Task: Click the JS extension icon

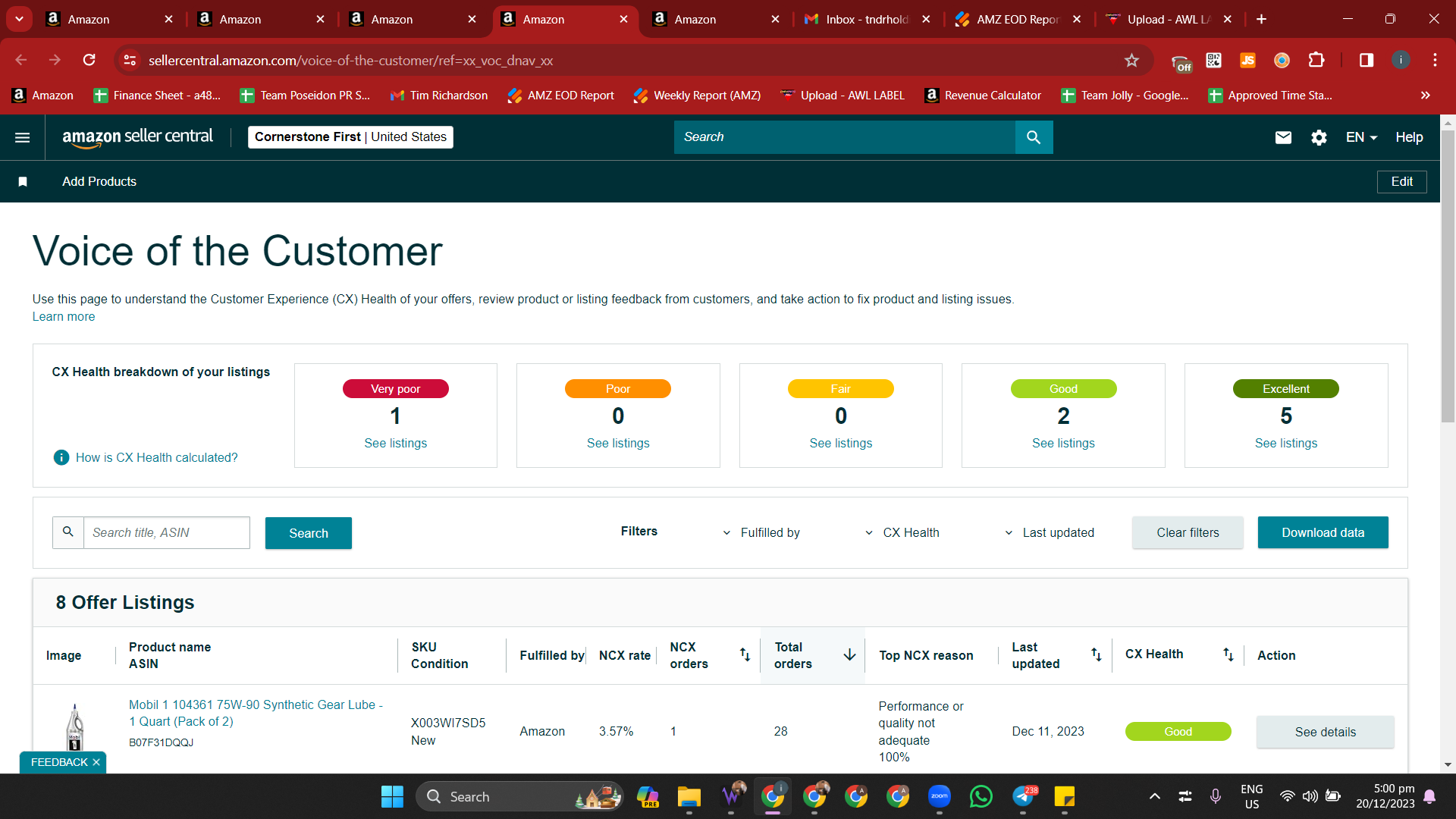Action: [1247, 60]
